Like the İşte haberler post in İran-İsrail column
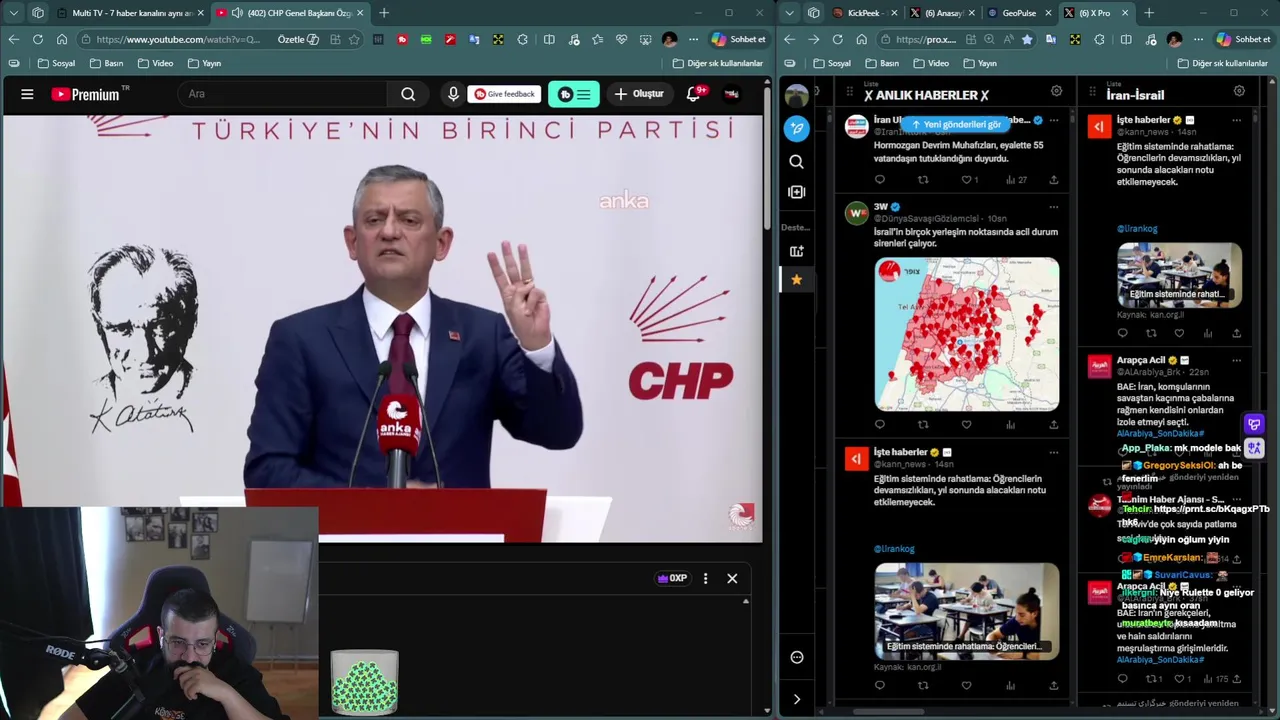Viewport: 1280px width, 720px height. click(x=1179, y=333)
